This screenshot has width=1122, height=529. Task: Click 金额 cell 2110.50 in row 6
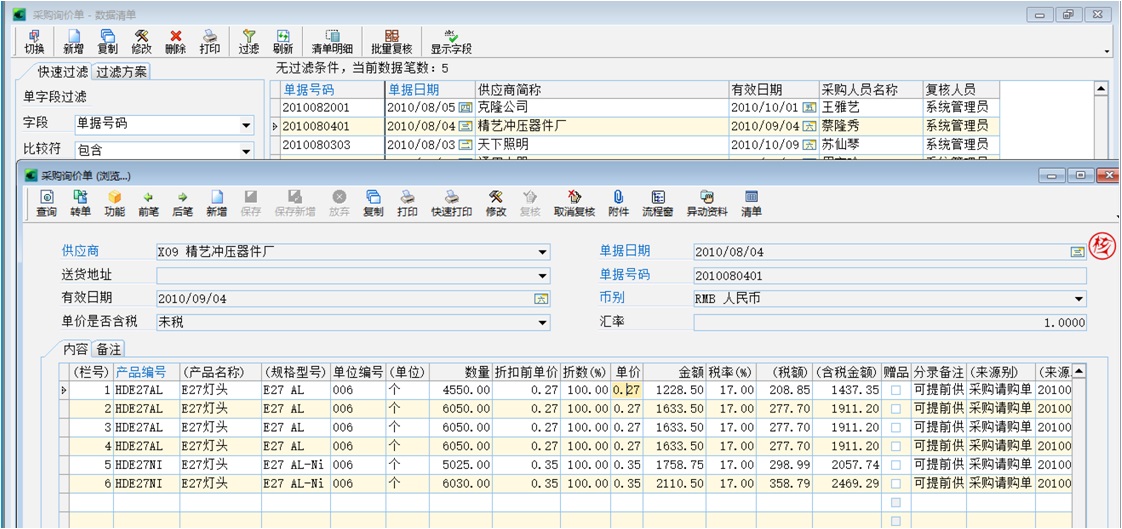[x=675, y=484]
